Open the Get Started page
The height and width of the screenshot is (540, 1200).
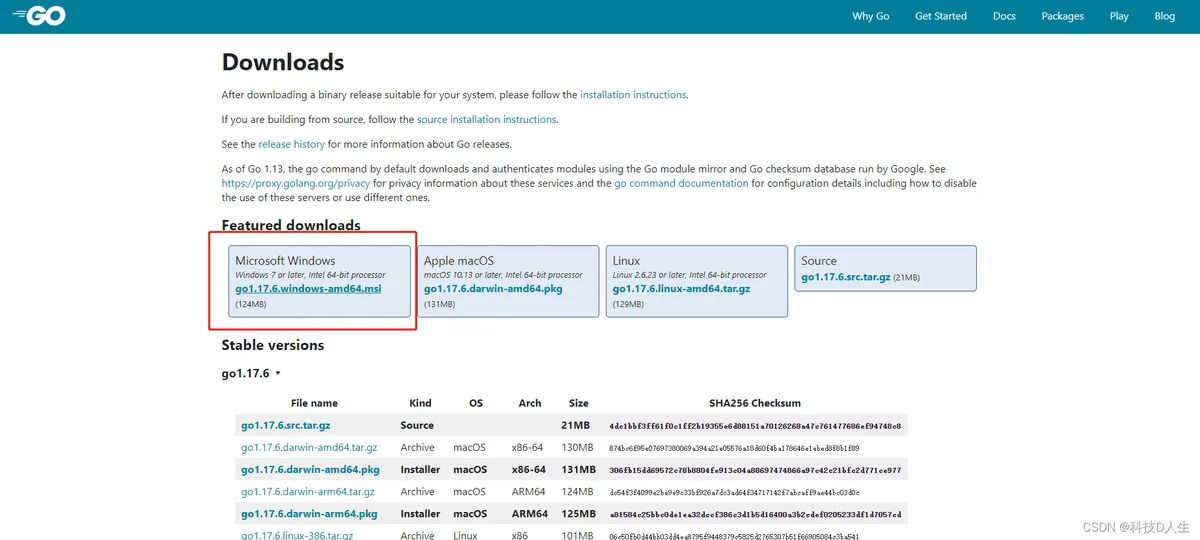point(941,16)
